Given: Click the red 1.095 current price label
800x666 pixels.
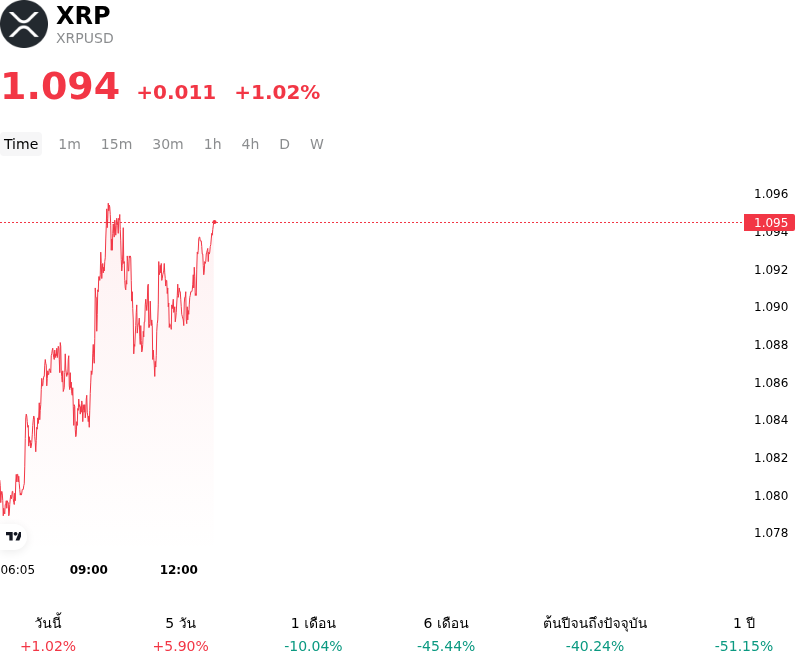Looking at the screenshot, I should pos(769,223).
